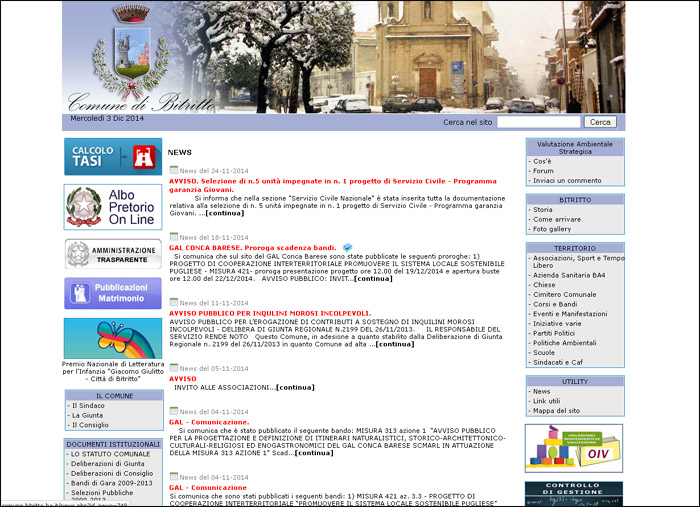Open Foto gallery in Bitritto menu
The width and height of the screenshot is (700, 507).
tap(552, 229)
